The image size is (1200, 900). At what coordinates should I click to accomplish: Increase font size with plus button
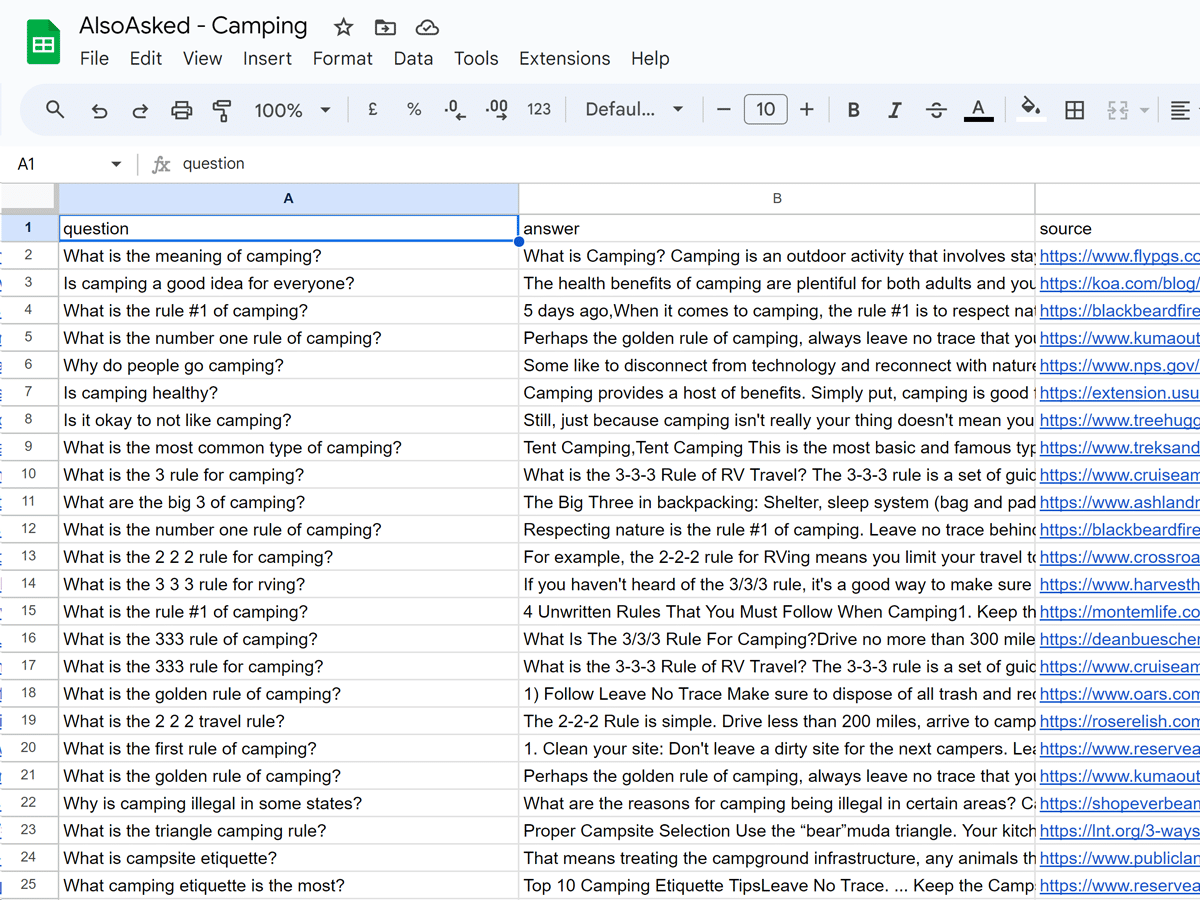coord(807,110)
